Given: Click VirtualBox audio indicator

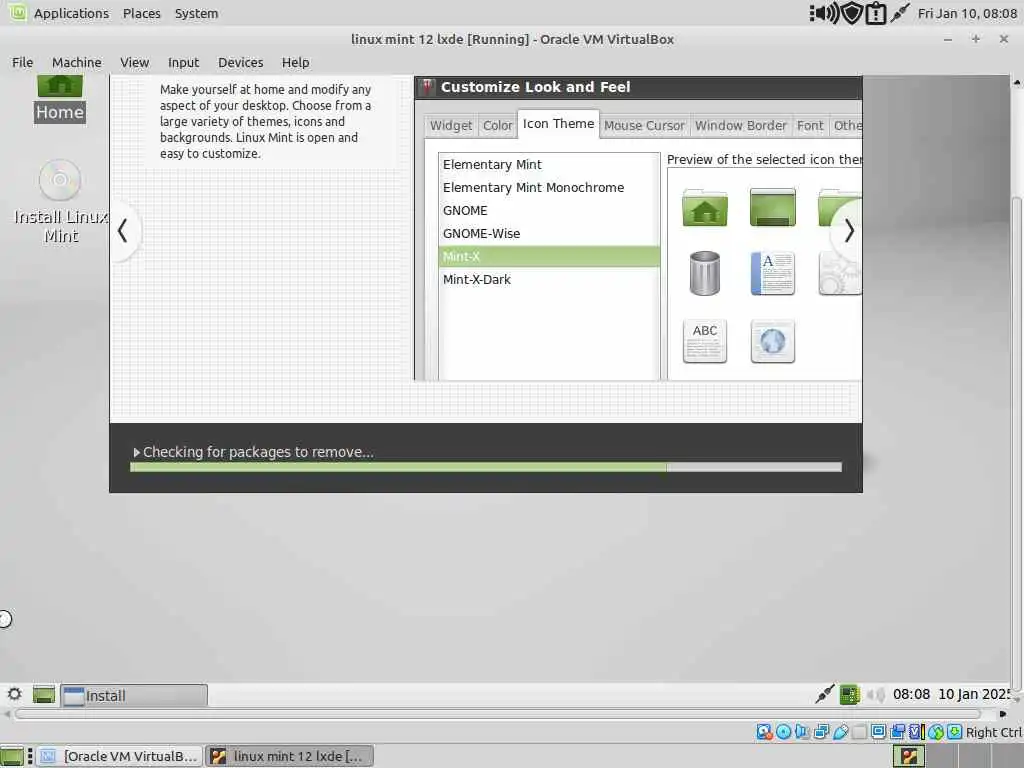Looking at the screenshot, I should 802,731.
